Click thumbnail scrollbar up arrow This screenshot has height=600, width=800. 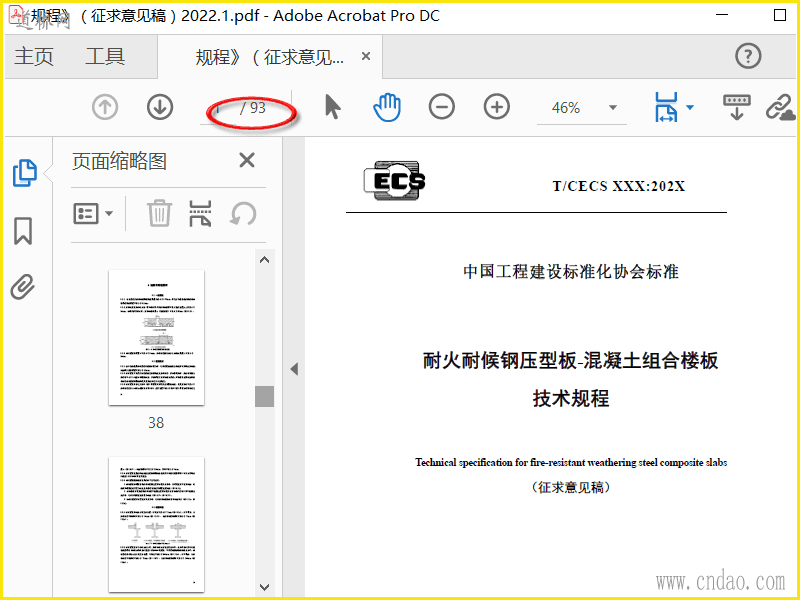(x=264, y=260)
